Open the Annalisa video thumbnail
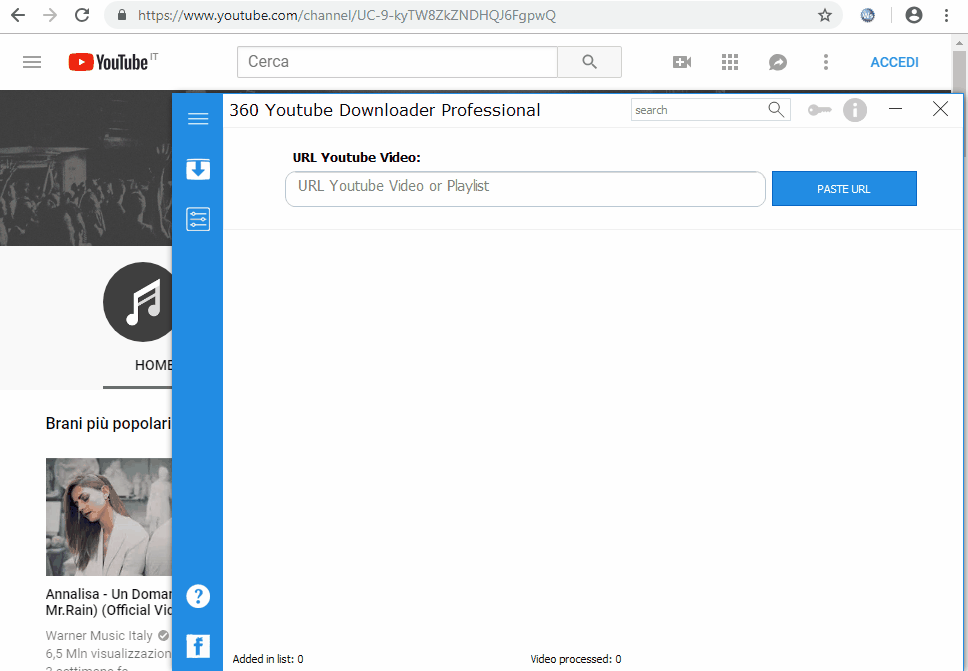This screenshot has width=968, height=671. click(x=109, y=517)
